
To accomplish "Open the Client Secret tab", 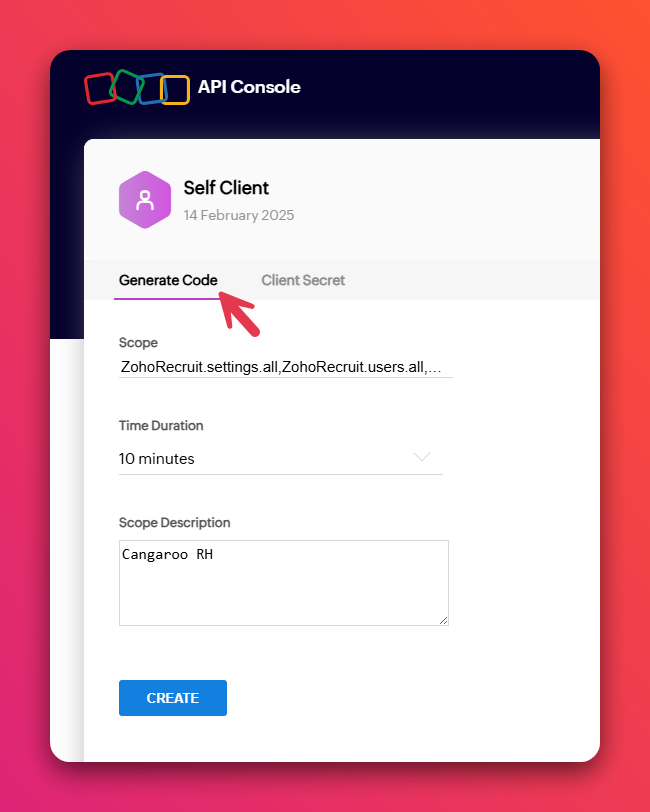I will coord(303,280).
